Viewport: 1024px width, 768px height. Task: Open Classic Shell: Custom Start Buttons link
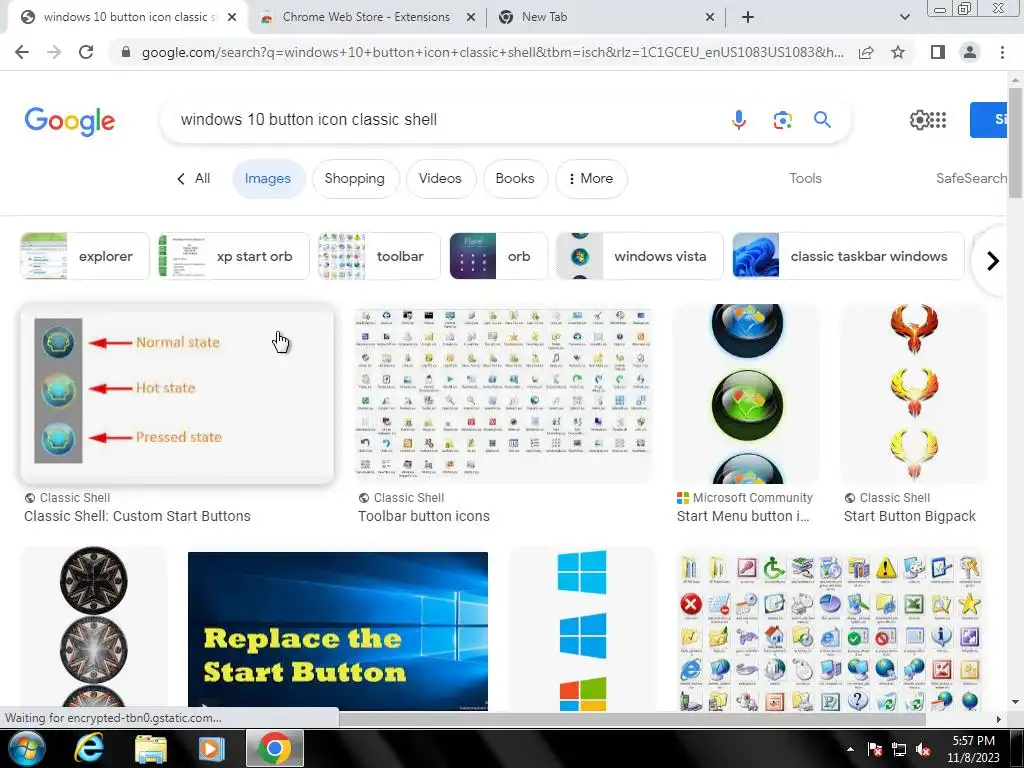(137, 516)
